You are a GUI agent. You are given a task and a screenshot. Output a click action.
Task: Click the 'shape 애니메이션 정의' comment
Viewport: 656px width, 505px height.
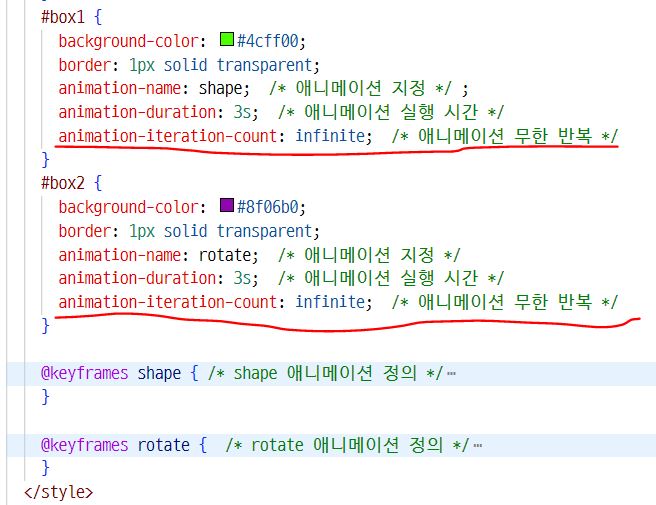325,373
